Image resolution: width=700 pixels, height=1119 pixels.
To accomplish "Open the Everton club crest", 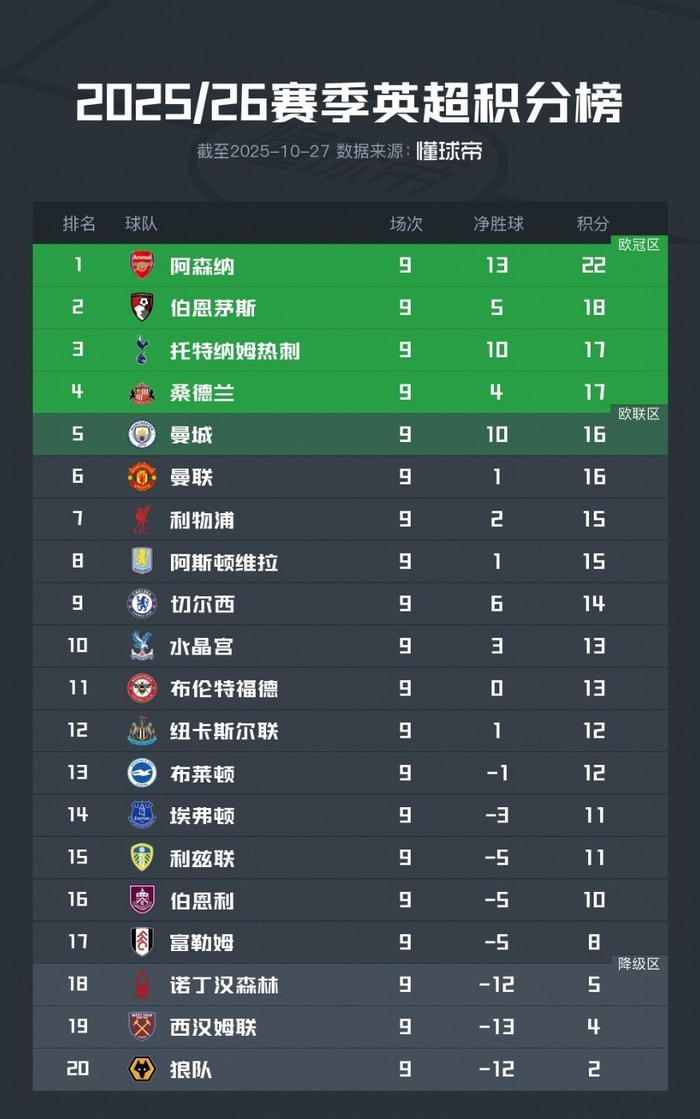I will pyautogui.click(x=142, y=815).
